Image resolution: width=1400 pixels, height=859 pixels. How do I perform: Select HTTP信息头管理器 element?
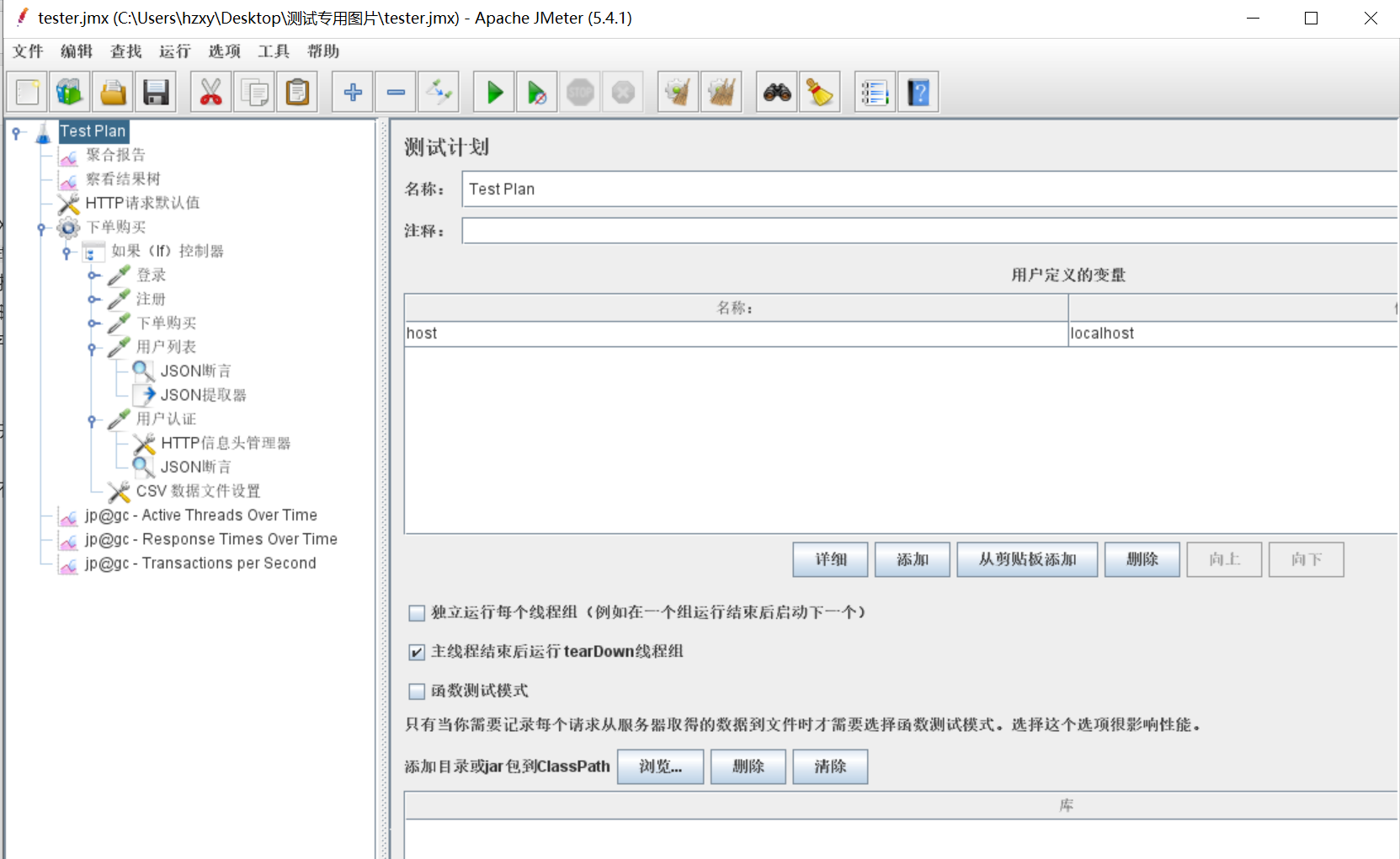tap(226, 443)
